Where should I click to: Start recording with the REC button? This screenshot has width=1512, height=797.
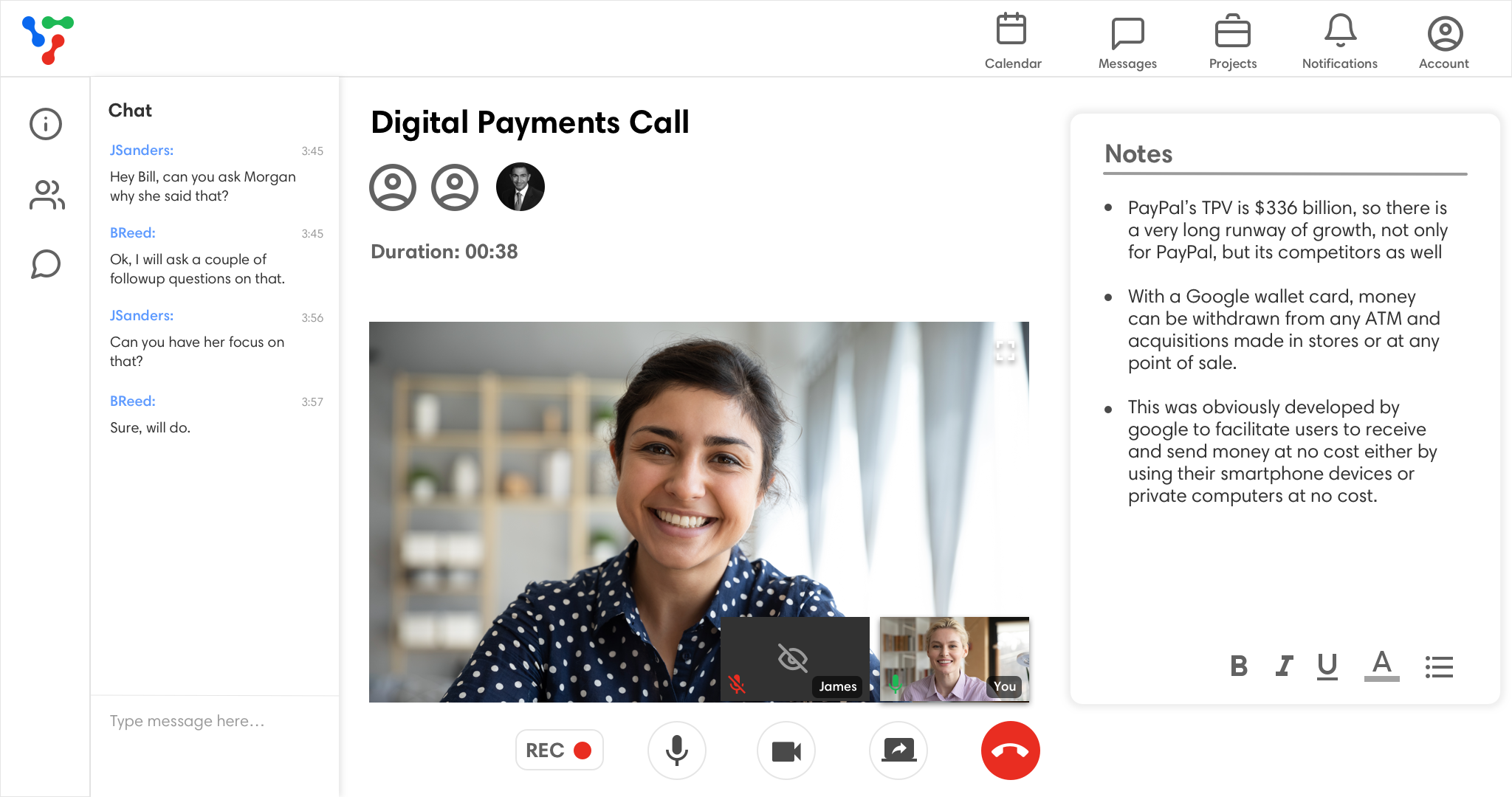click(x=559, y=751)
